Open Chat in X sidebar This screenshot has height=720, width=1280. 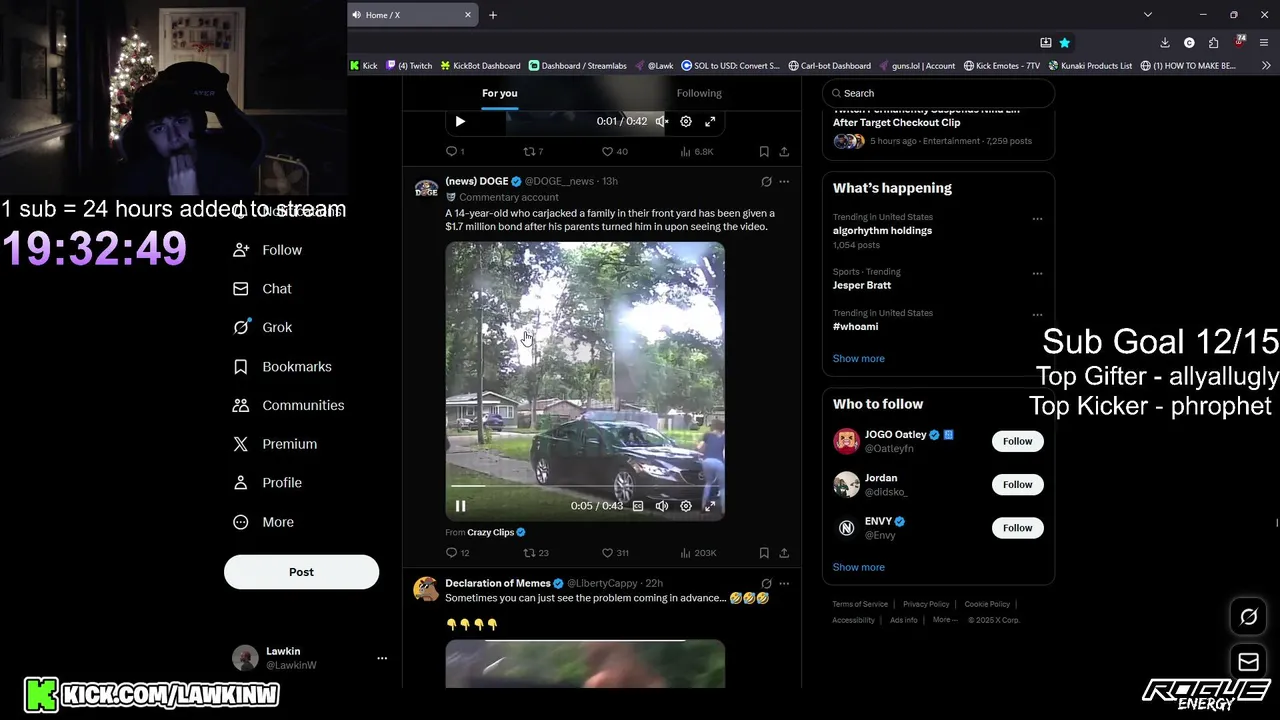pyautogui.click(x=262, y=289)
